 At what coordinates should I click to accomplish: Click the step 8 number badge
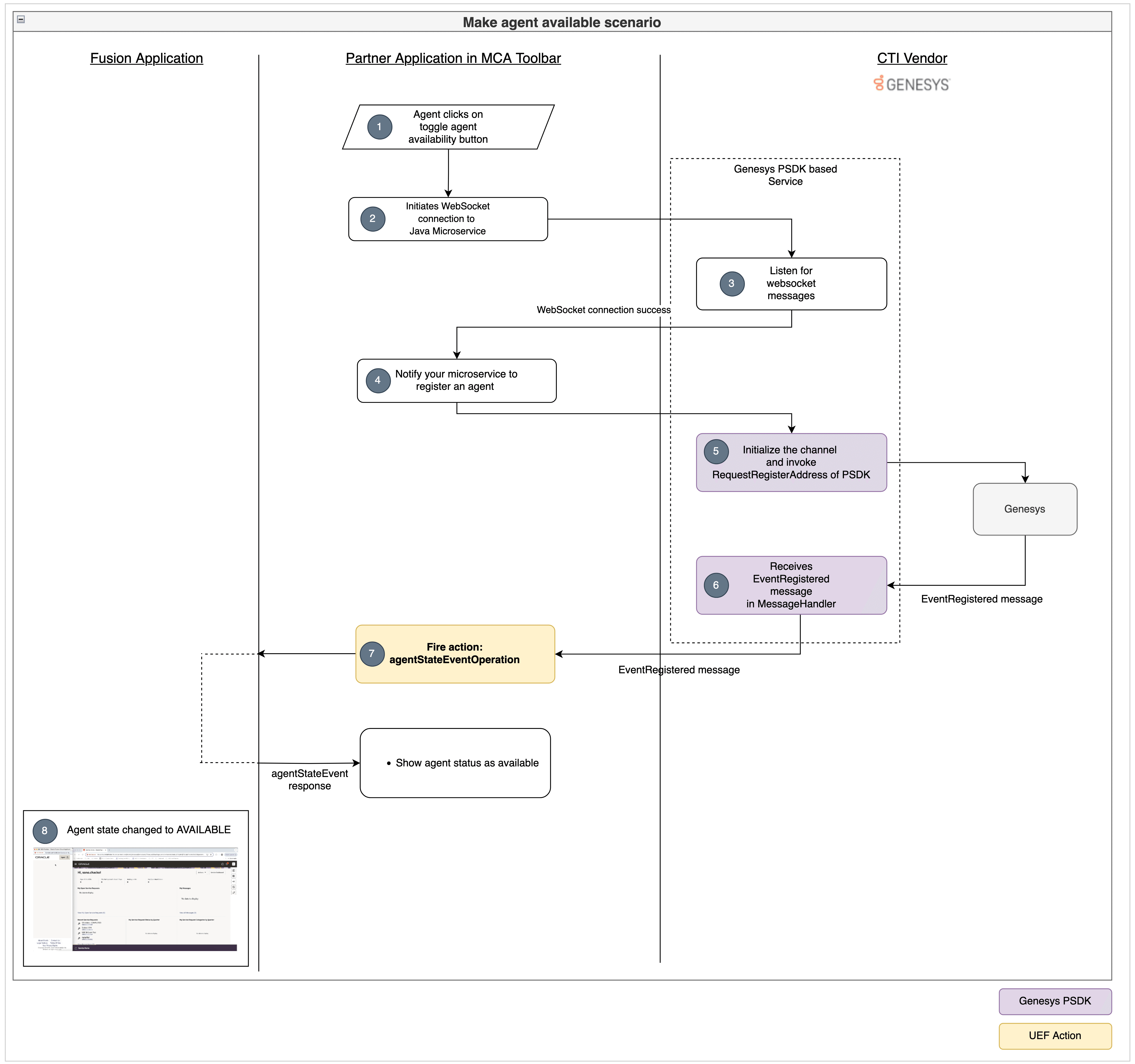click(x=45, y=831)
